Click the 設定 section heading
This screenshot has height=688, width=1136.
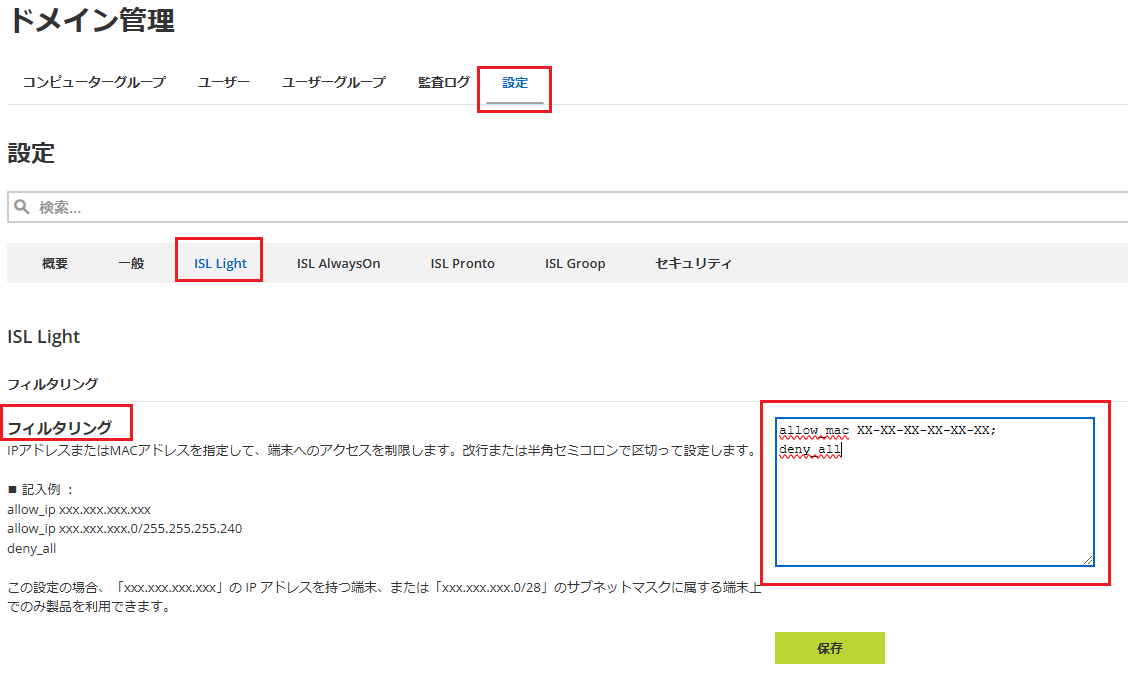[x=31, y=153]
